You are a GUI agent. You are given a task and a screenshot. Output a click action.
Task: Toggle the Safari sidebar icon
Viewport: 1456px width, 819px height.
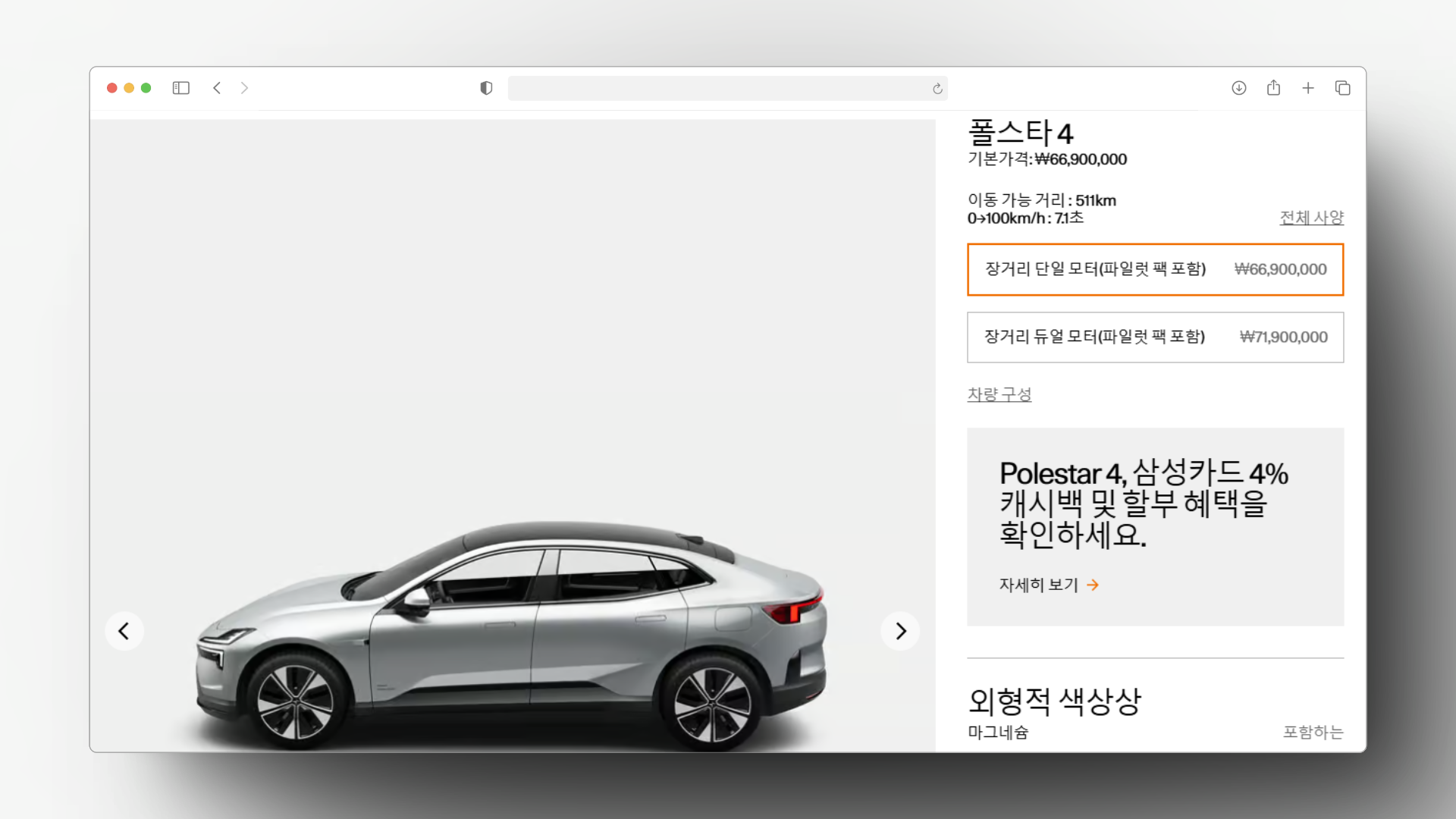point(180,88)
